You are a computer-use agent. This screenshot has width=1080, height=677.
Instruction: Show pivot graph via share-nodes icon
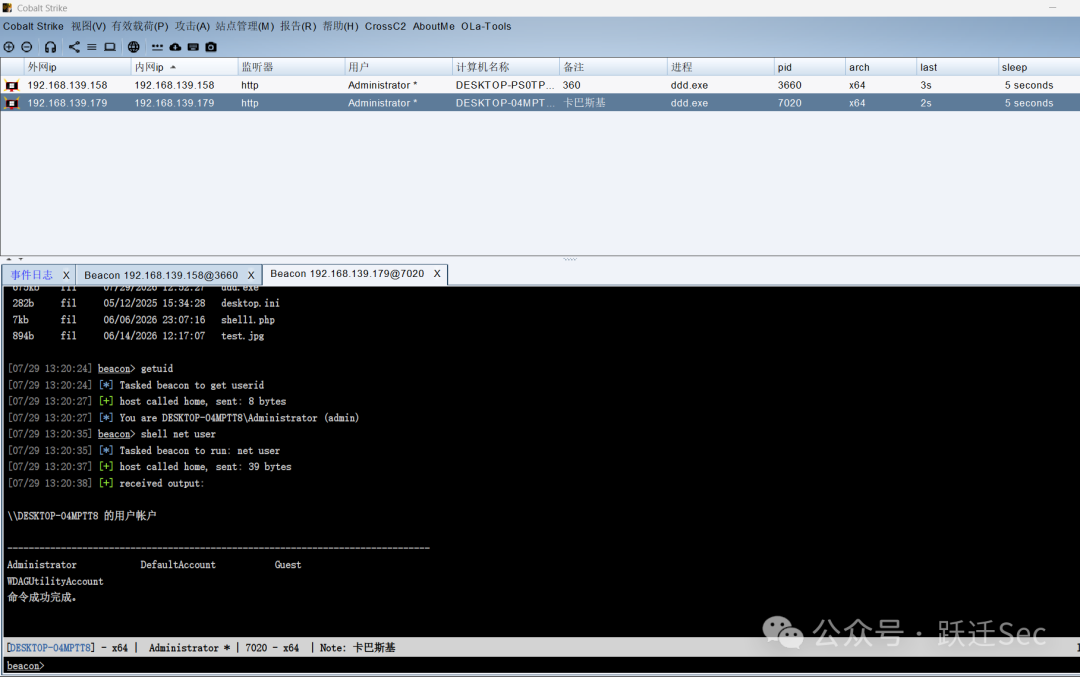74,47
